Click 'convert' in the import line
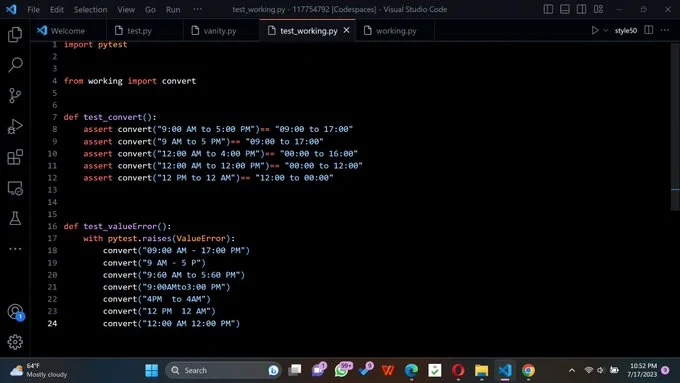 (x=179, y=81)
